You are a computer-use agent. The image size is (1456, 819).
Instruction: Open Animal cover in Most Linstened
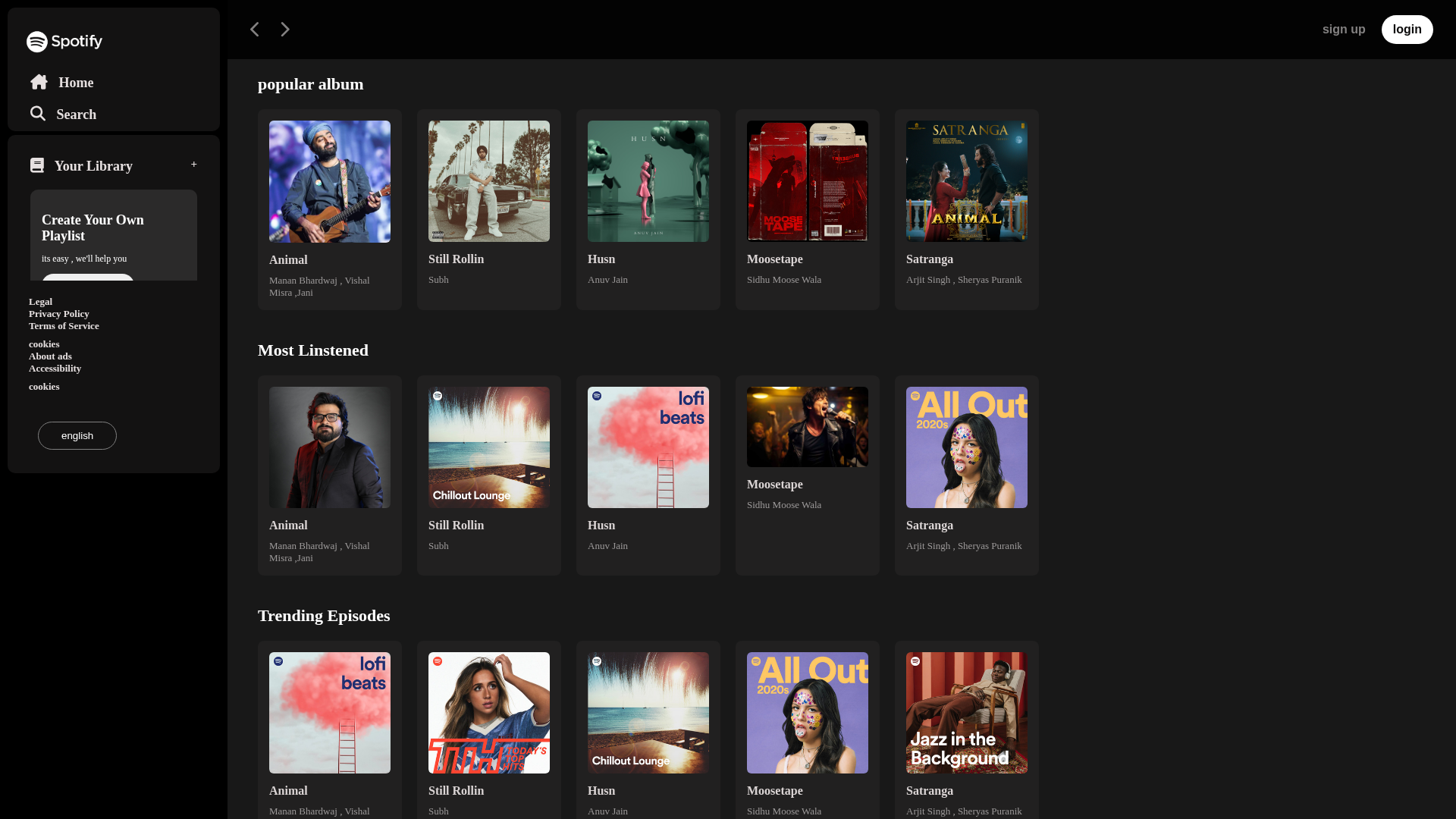tap(330, 447)
